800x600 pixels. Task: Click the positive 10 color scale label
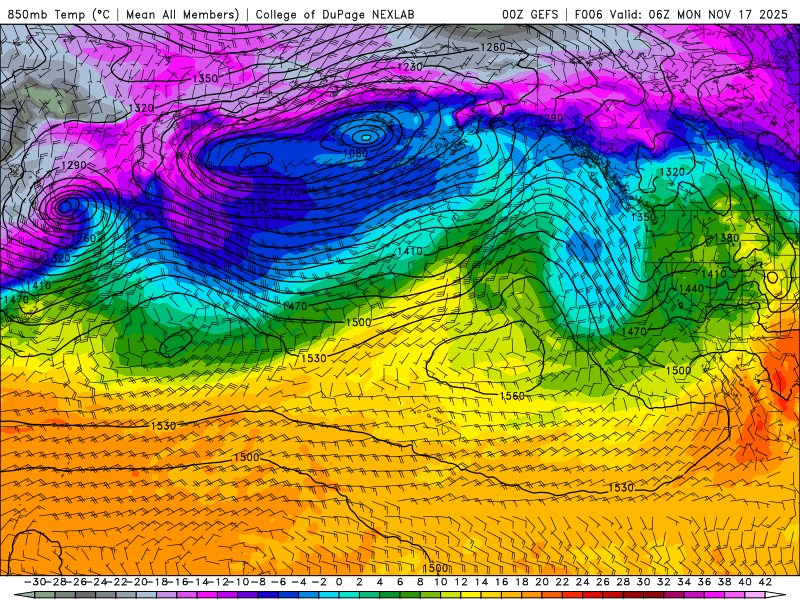[441, 582]
